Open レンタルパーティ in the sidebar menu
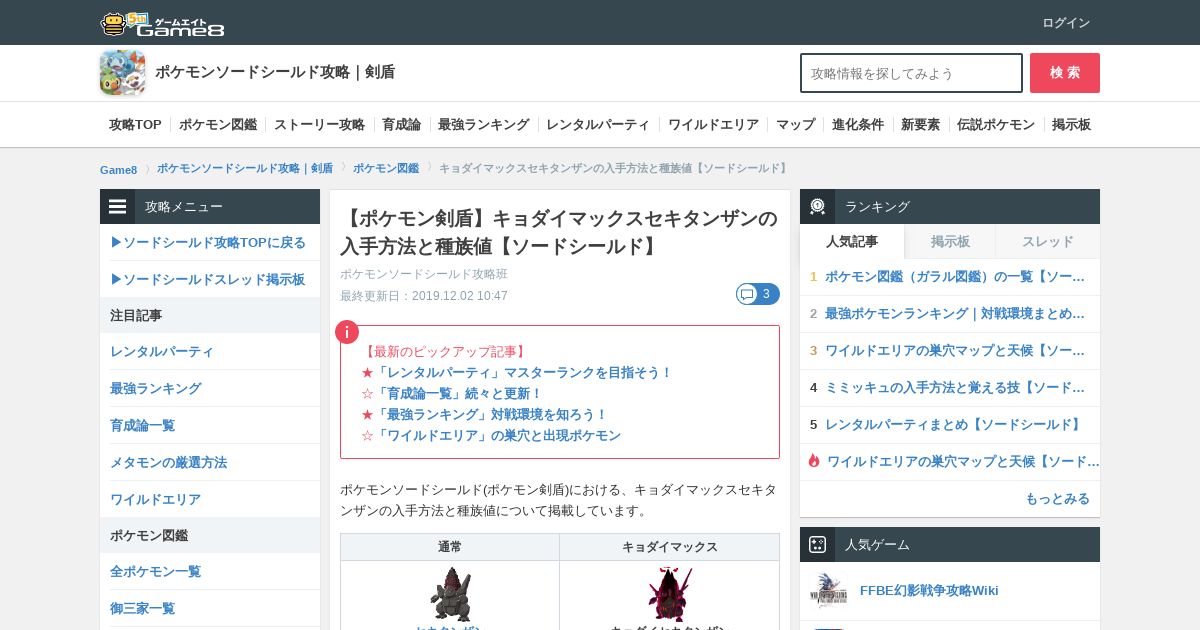 (162, 352)
